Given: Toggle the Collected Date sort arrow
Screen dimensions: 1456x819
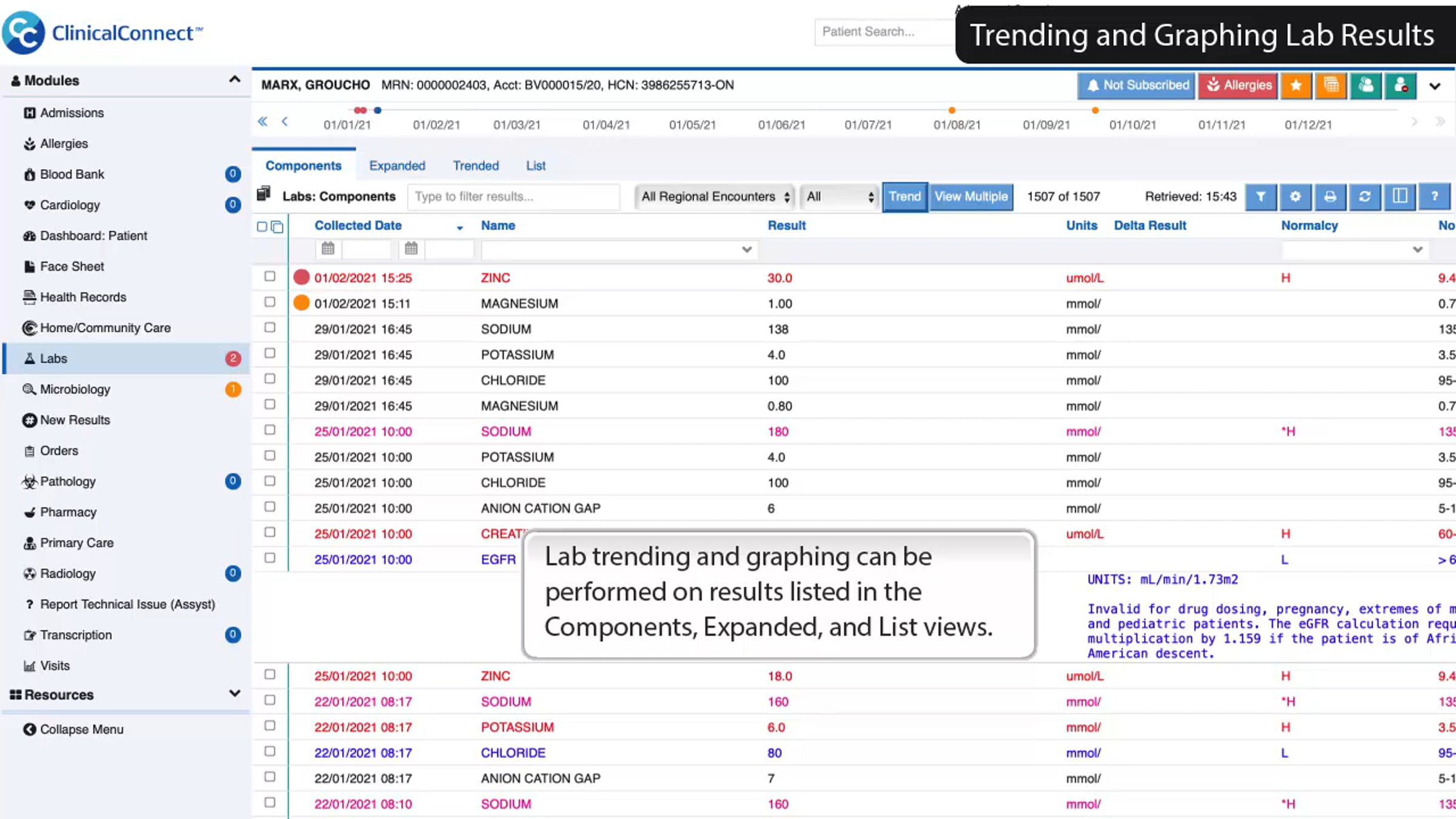Looking at the screenshot, I should click(x=460, y=227).
